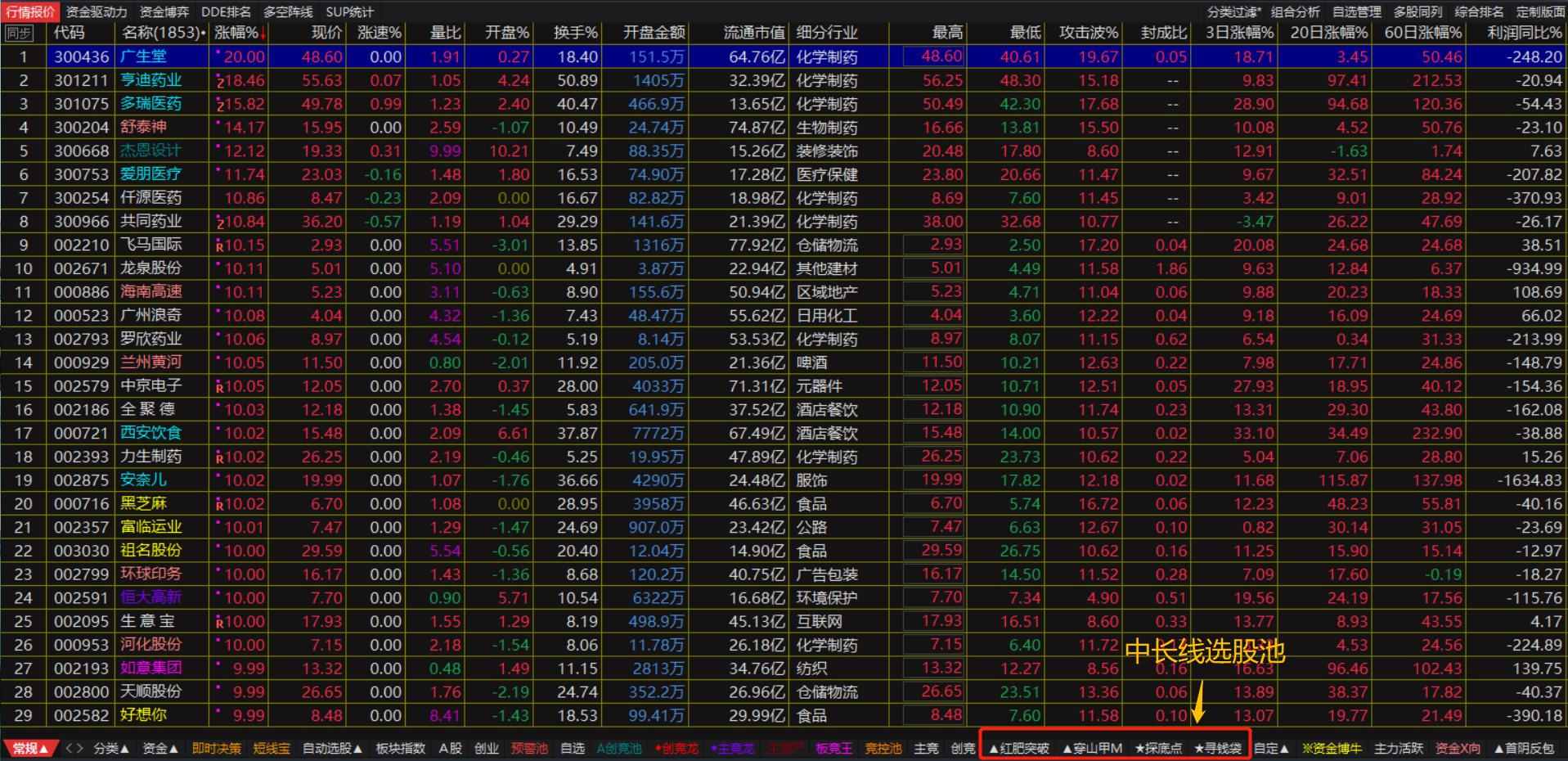1568x761 pixels.
Task: Sort by the 换手% column header
Action: [575, 33]
